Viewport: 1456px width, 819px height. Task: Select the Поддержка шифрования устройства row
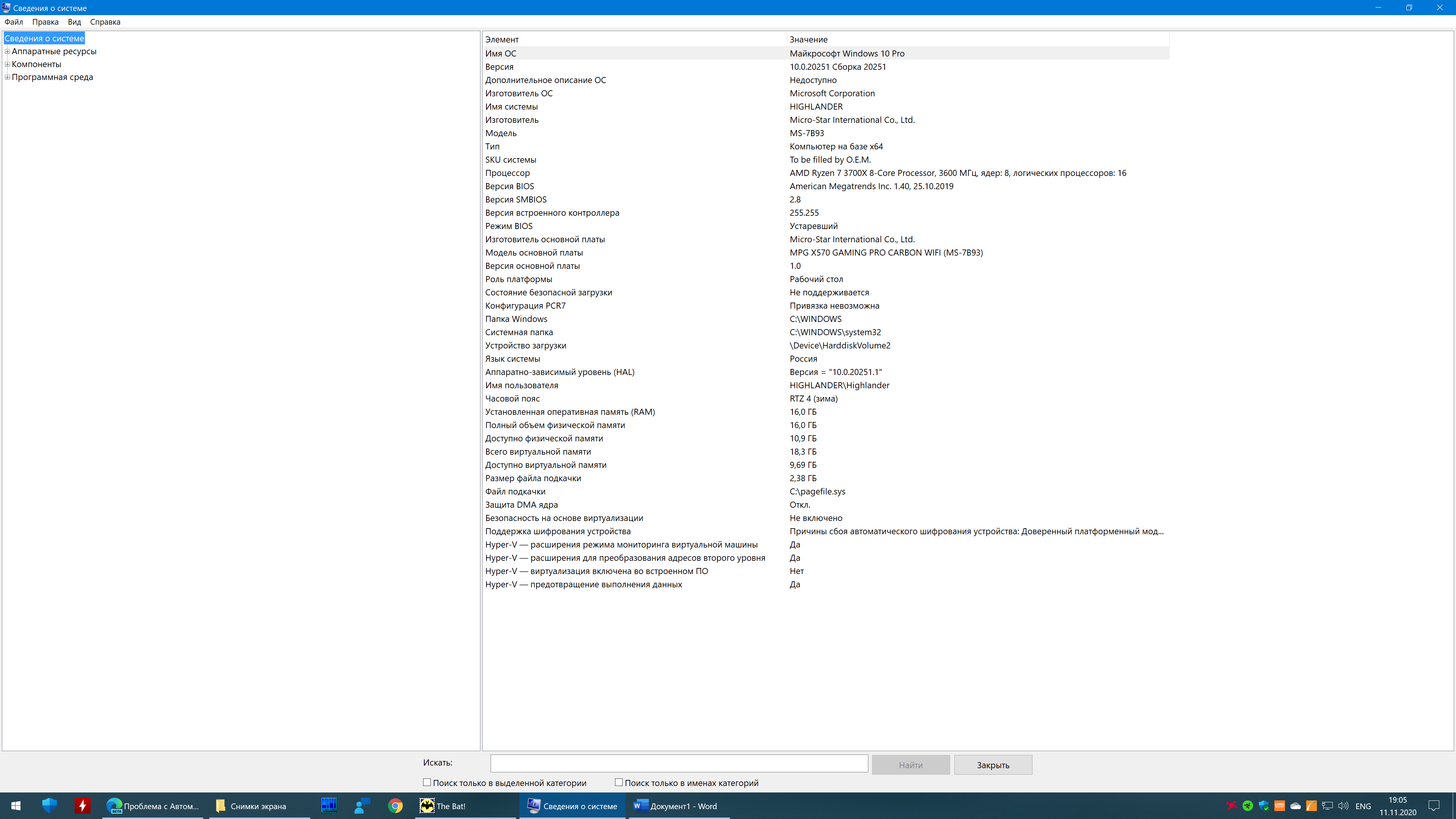point(826,531)
